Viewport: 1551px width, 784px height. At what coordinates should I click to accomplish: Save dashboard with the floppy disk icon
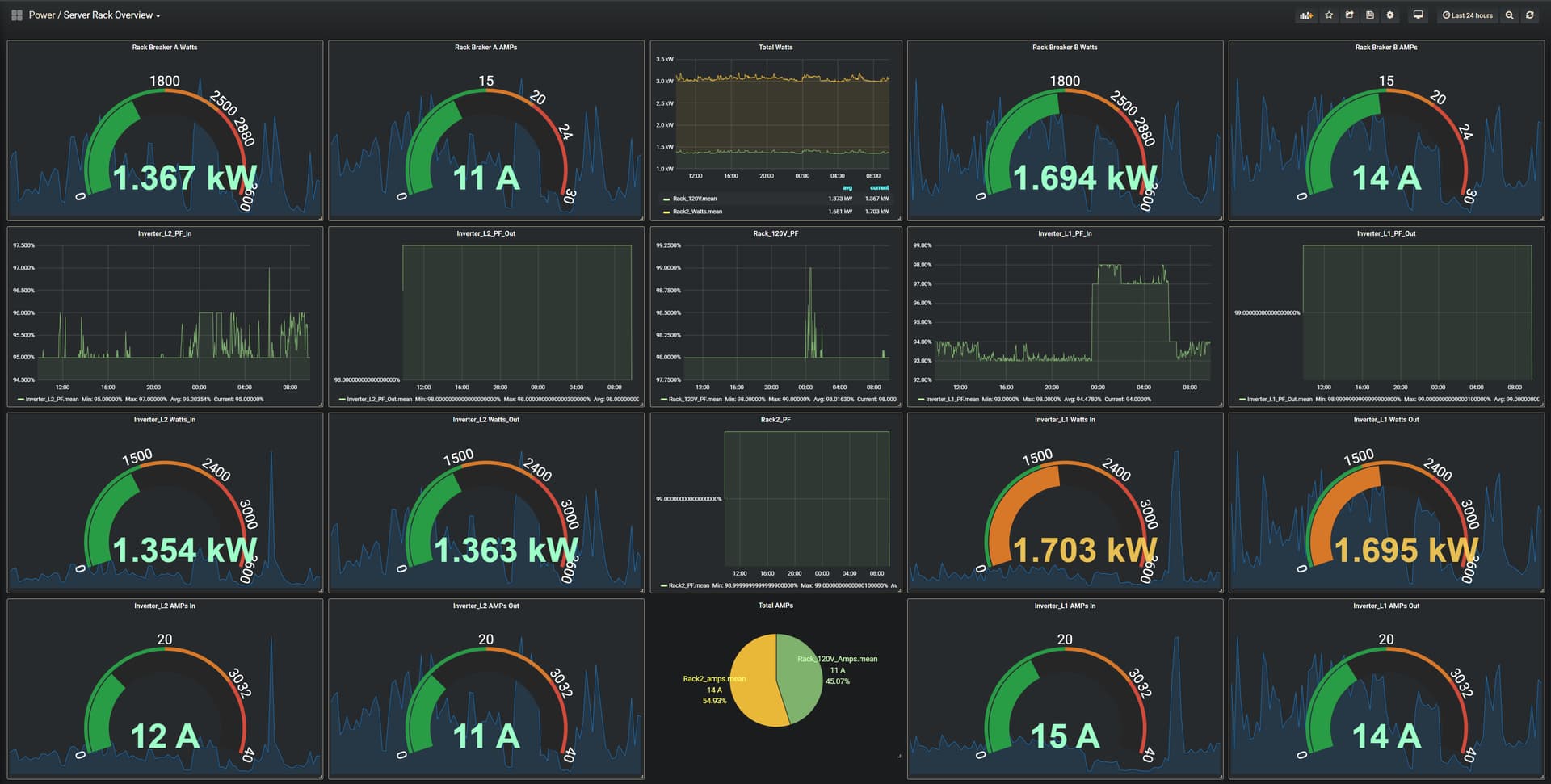[x=1369, y=15]
